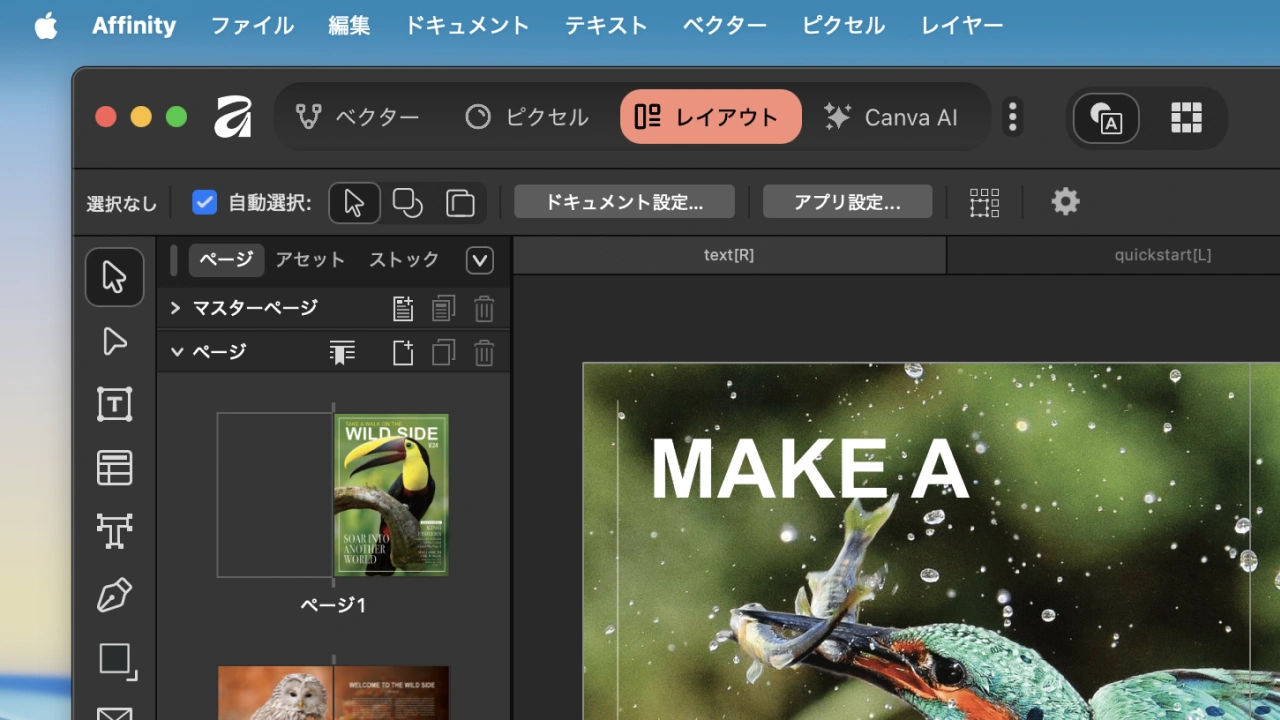Screen dimensions: 1280x720
Task: Expand the マスターページ section
Action: point(176,308)
